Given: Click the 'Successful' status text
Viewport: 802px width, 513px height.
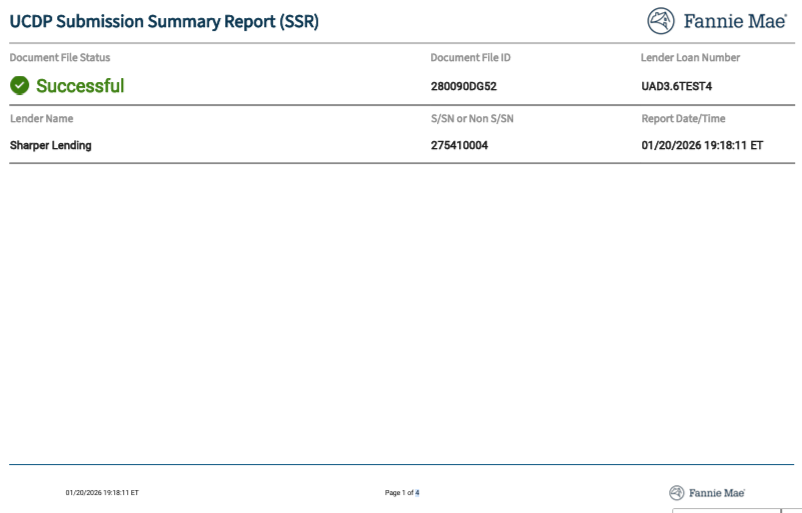Looking at the screenshot, I should point(80,86).
